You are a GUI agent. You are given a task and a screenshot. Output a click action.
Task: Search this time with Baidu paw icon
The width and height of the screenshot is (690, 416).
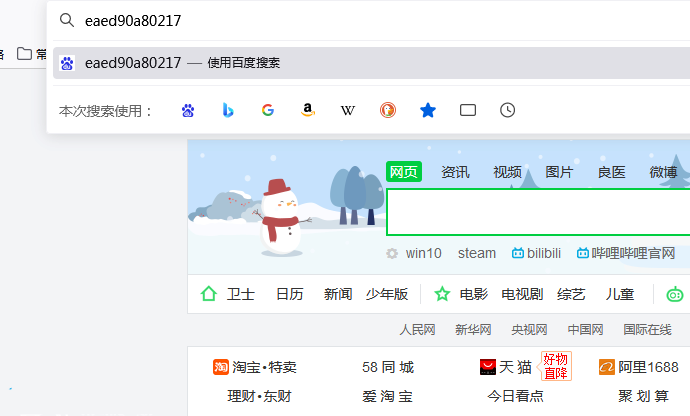tap(188, 110)
